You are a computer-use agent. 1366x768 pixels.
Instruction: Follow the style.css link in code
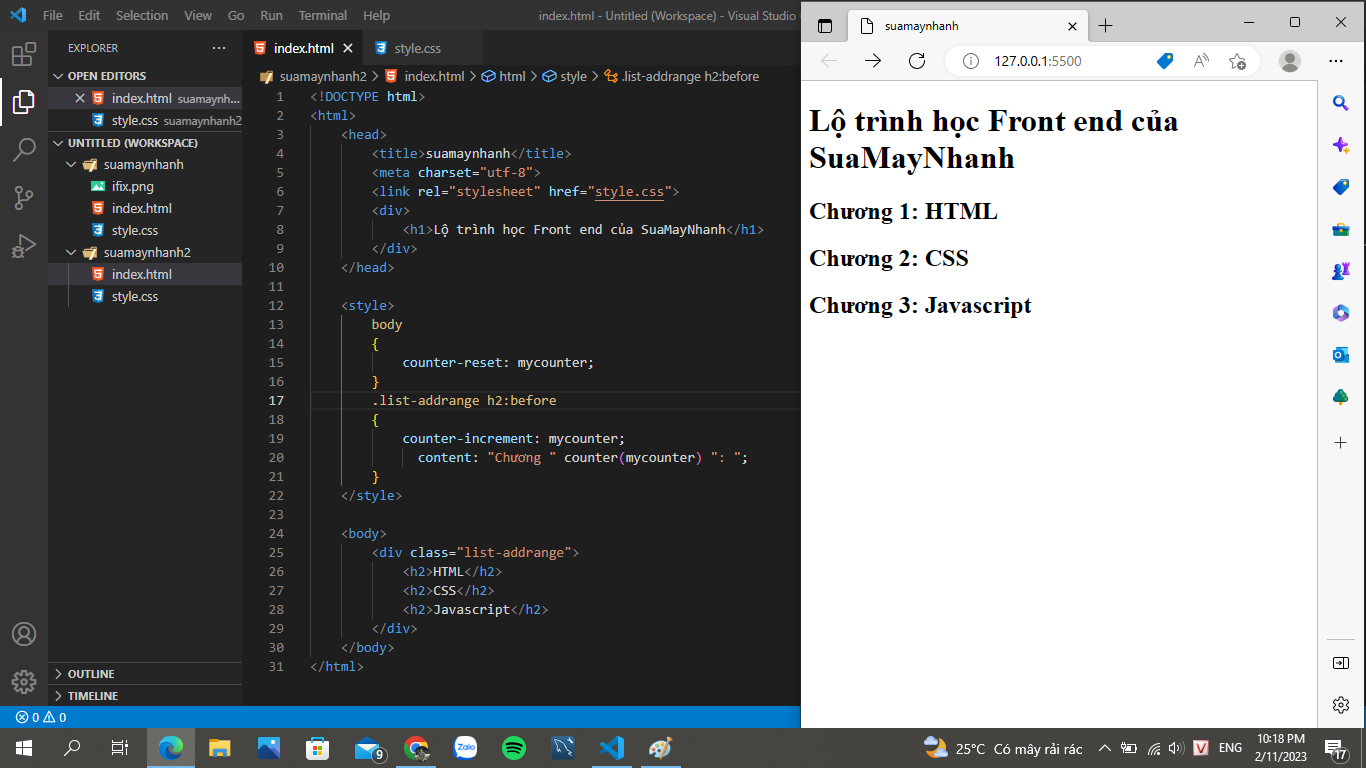pyautogui.click(x=630, y=191)
